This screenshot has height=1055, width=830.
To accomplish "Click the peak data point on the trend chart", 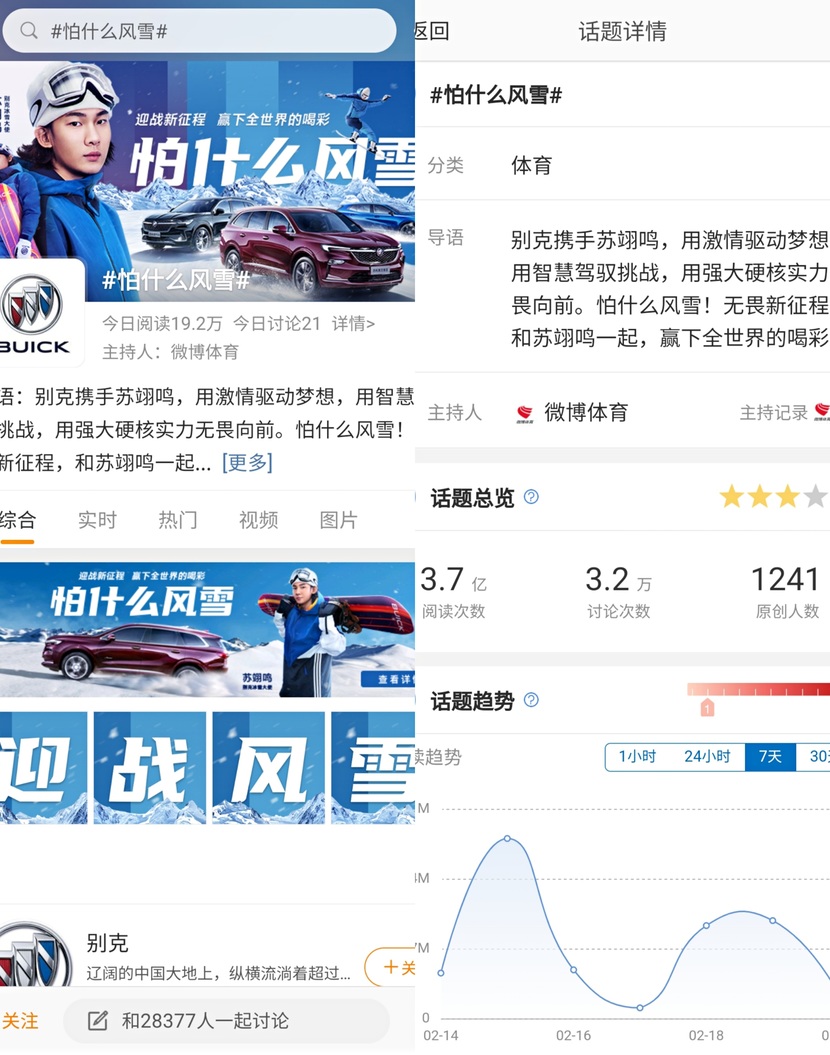I will 507,838.
